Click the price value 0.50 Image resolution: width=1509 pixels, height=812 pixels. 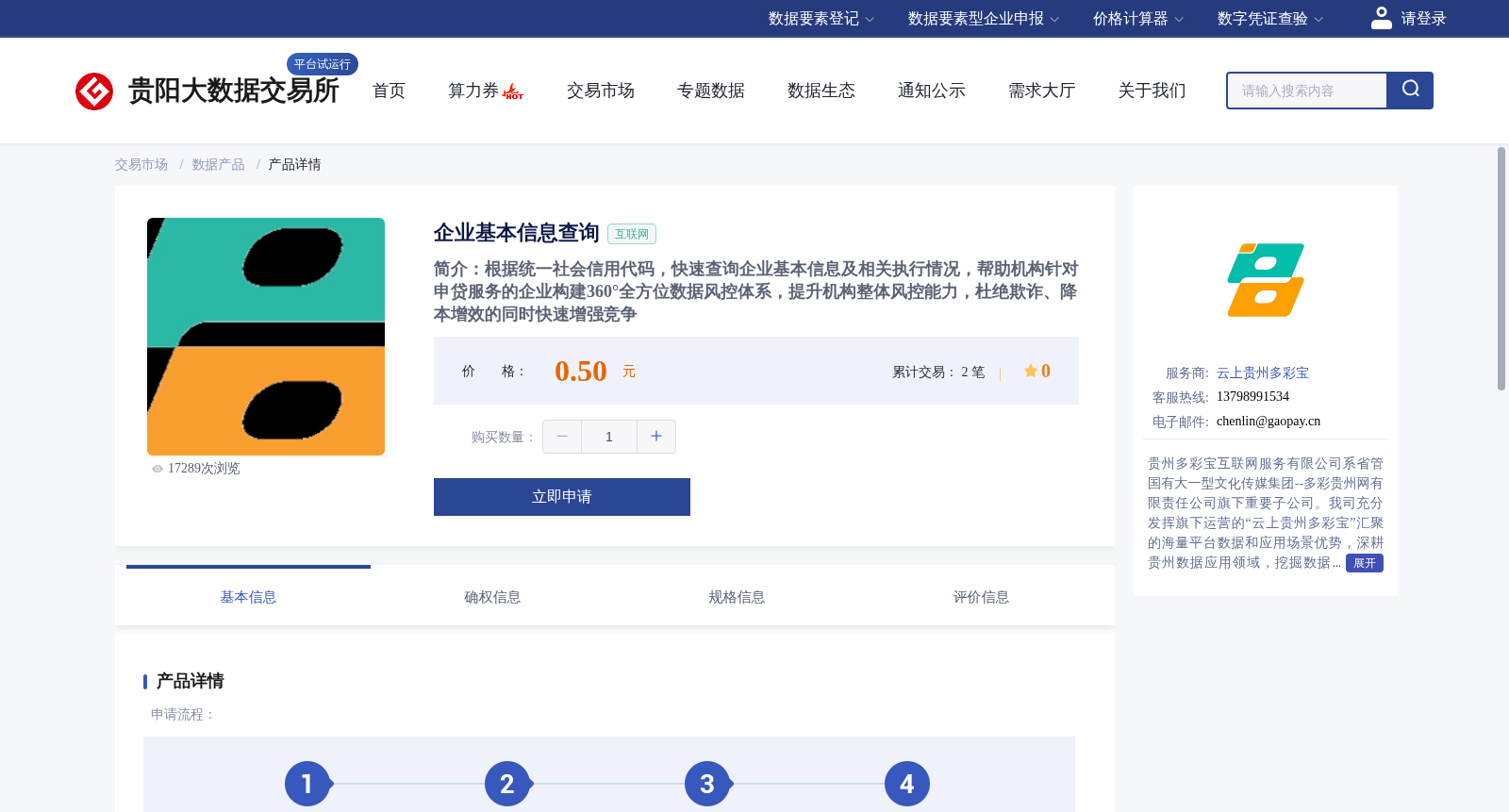pyautogui.click(x=581, y=372)
